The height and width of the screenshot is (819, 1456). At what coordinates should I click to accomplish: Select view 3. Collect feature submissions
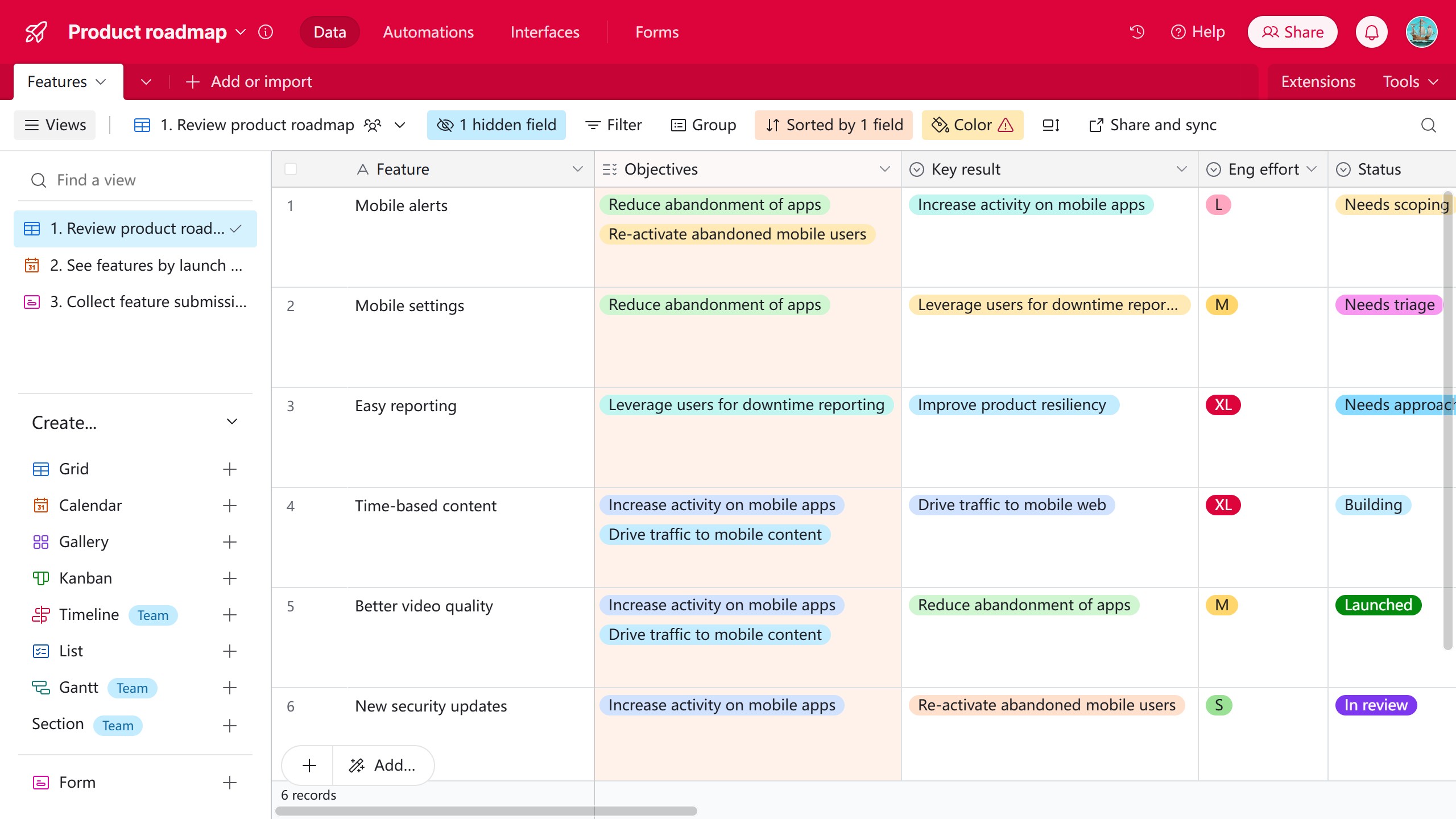[x=135, y=301]
